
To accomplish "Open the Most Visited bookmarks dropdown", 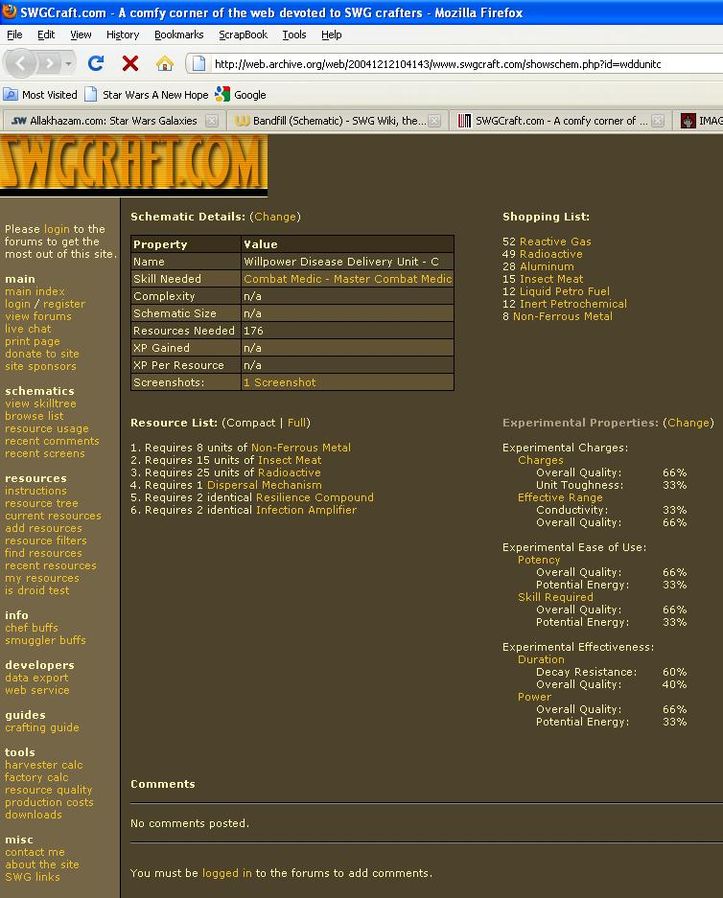I will pos(40,95).
